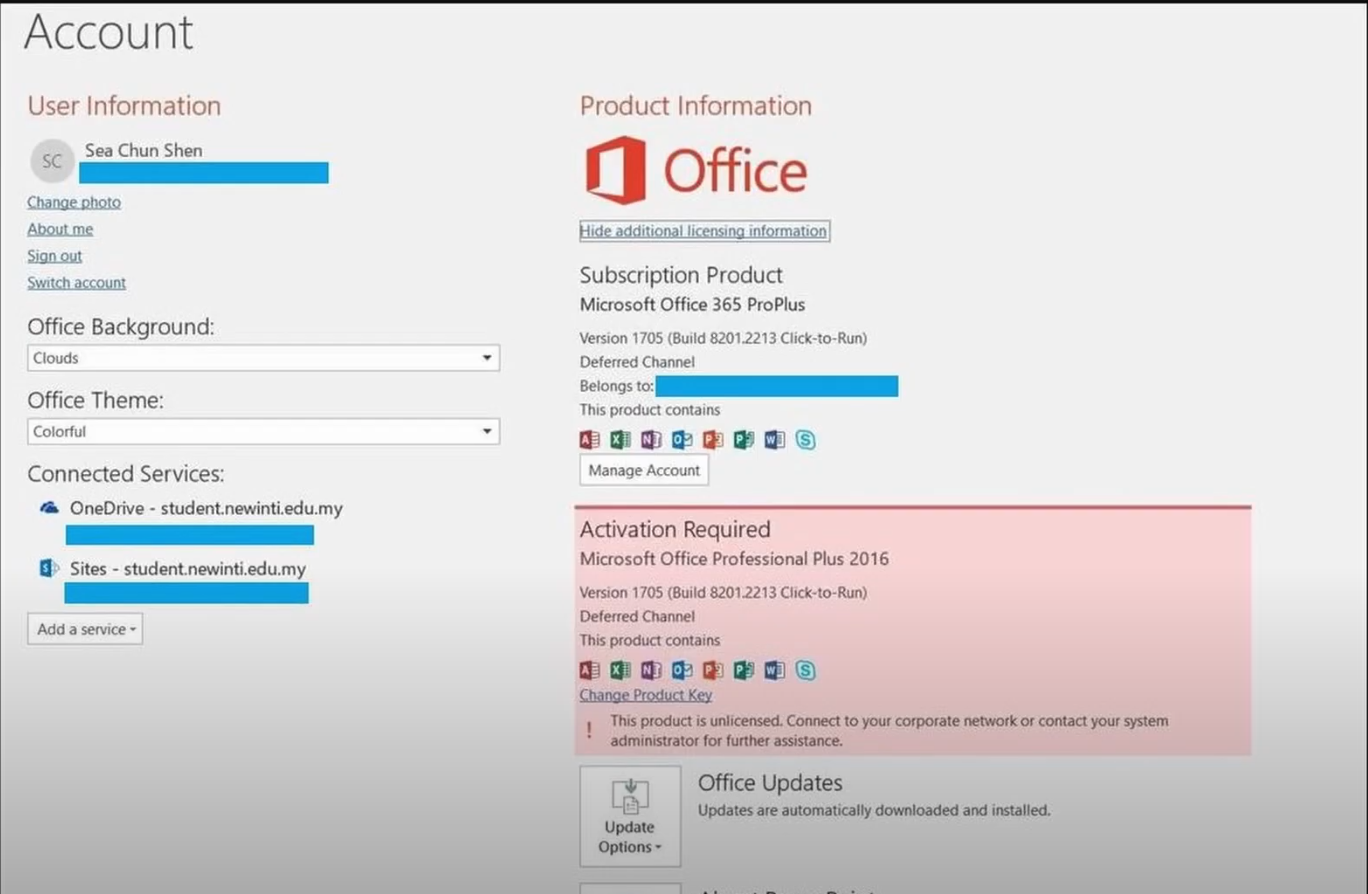Click the Sites - student.newinti.edu.my entry
This screenshot has height=894, width=1368.
(x=188, y=569)
